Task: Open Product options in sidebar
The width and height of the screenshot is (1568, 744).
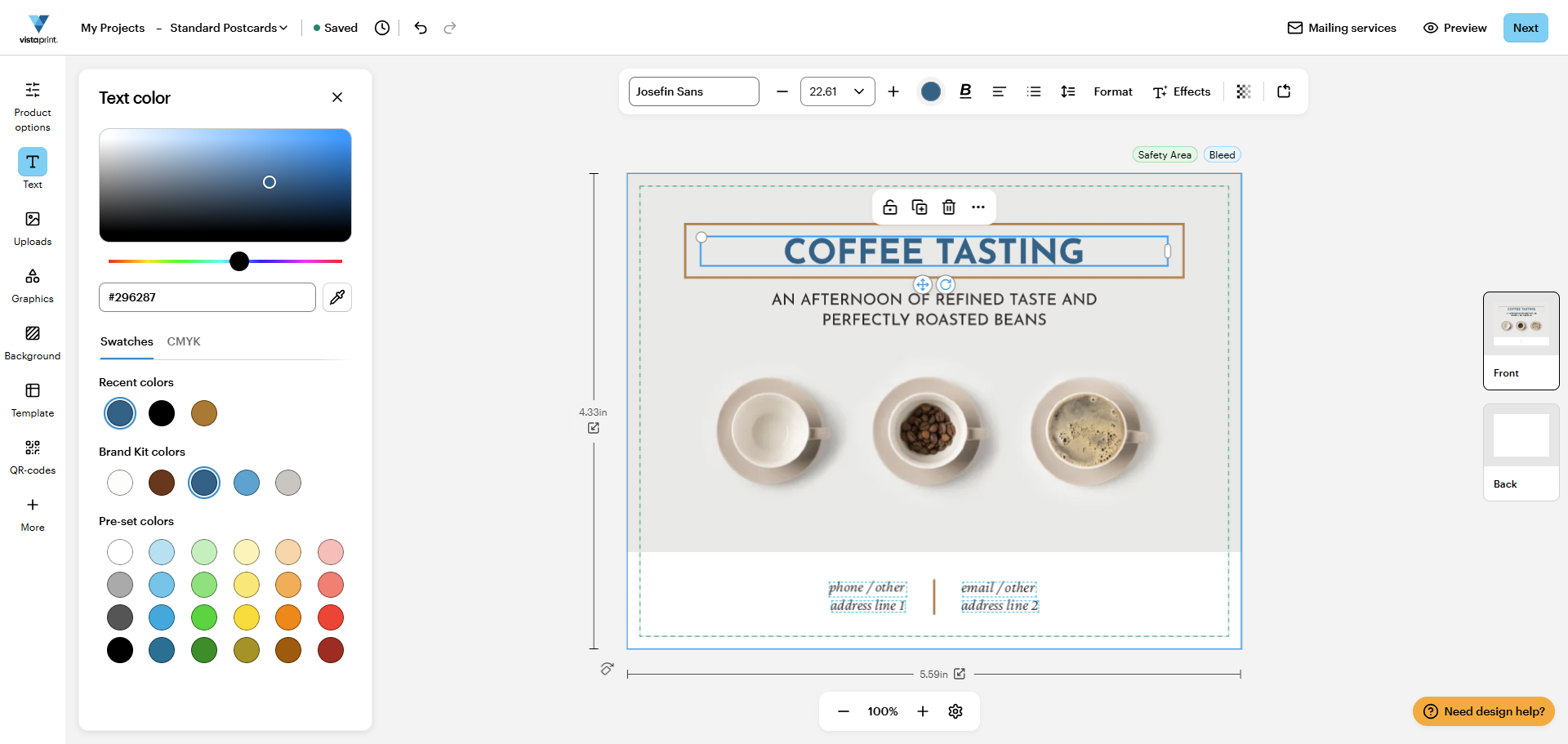Action: point(33,106)
